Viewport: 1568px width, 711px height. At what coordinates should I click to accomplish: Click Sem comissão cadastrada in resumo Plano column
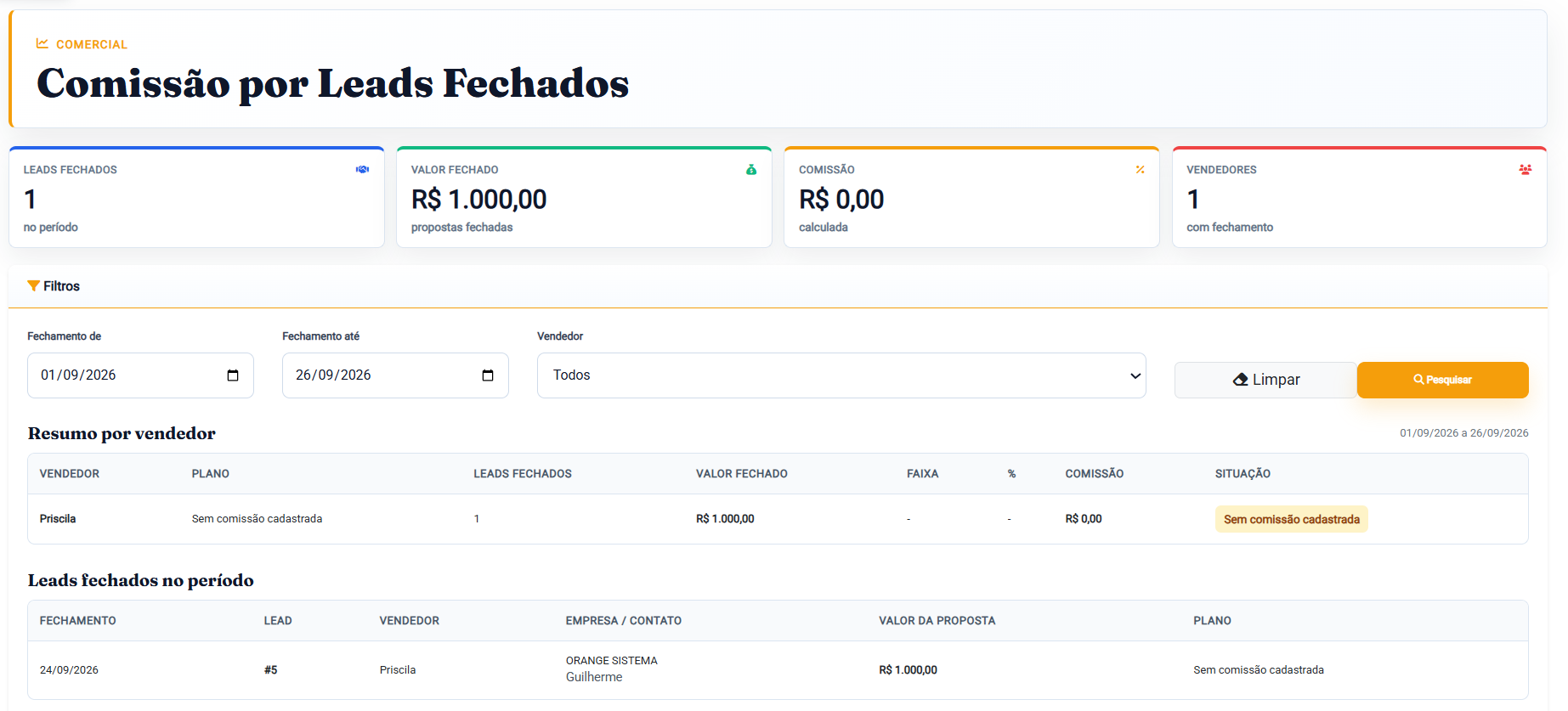(x=257, y=519)
